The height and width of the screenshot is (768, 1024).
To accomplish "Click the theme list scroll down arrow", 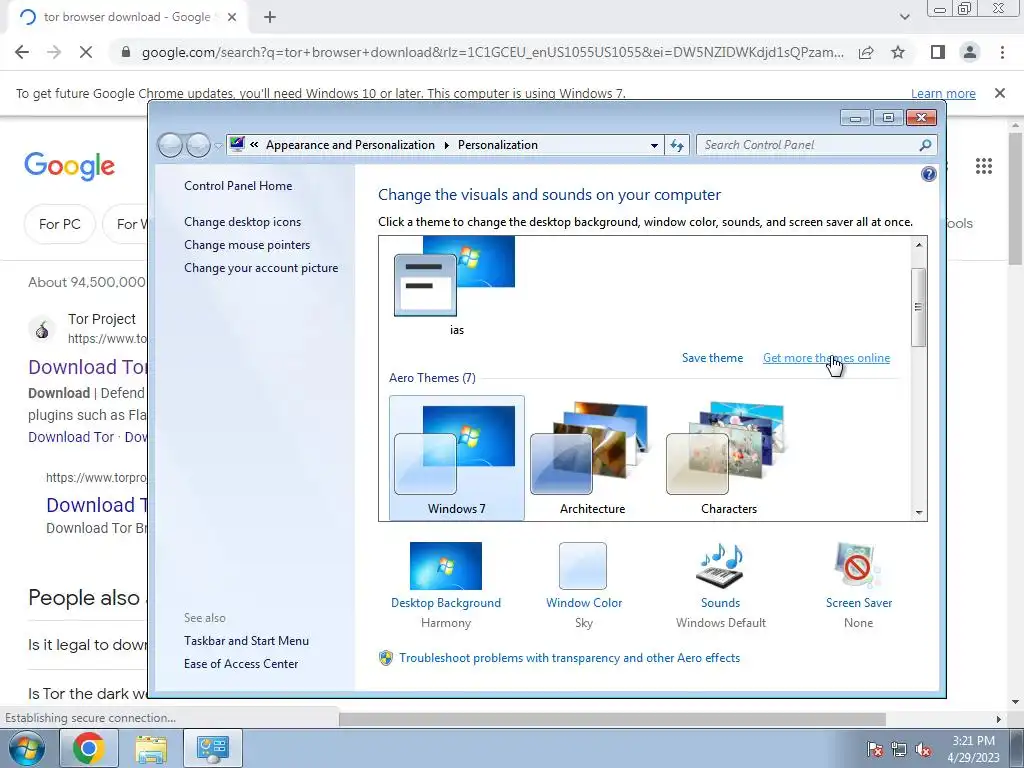I will coord(919,513).
